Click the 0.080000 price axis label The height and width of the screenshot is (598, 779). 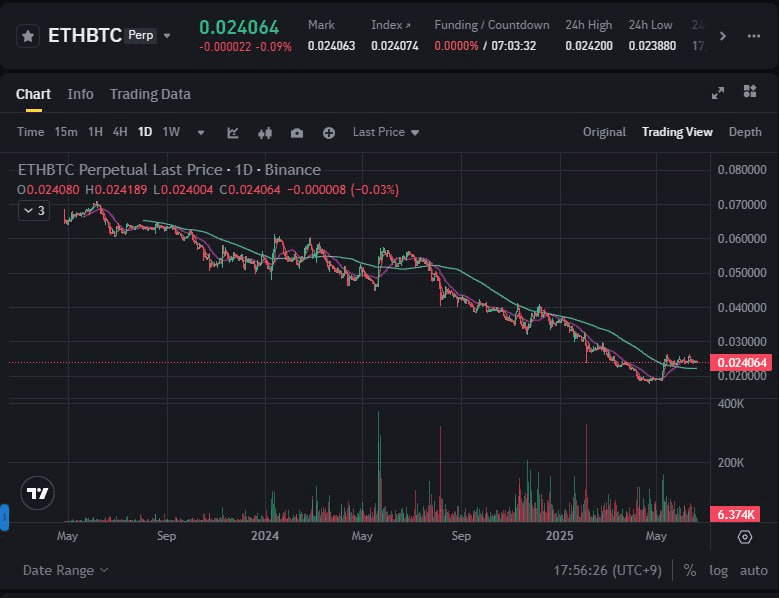(x=742, y=170)
